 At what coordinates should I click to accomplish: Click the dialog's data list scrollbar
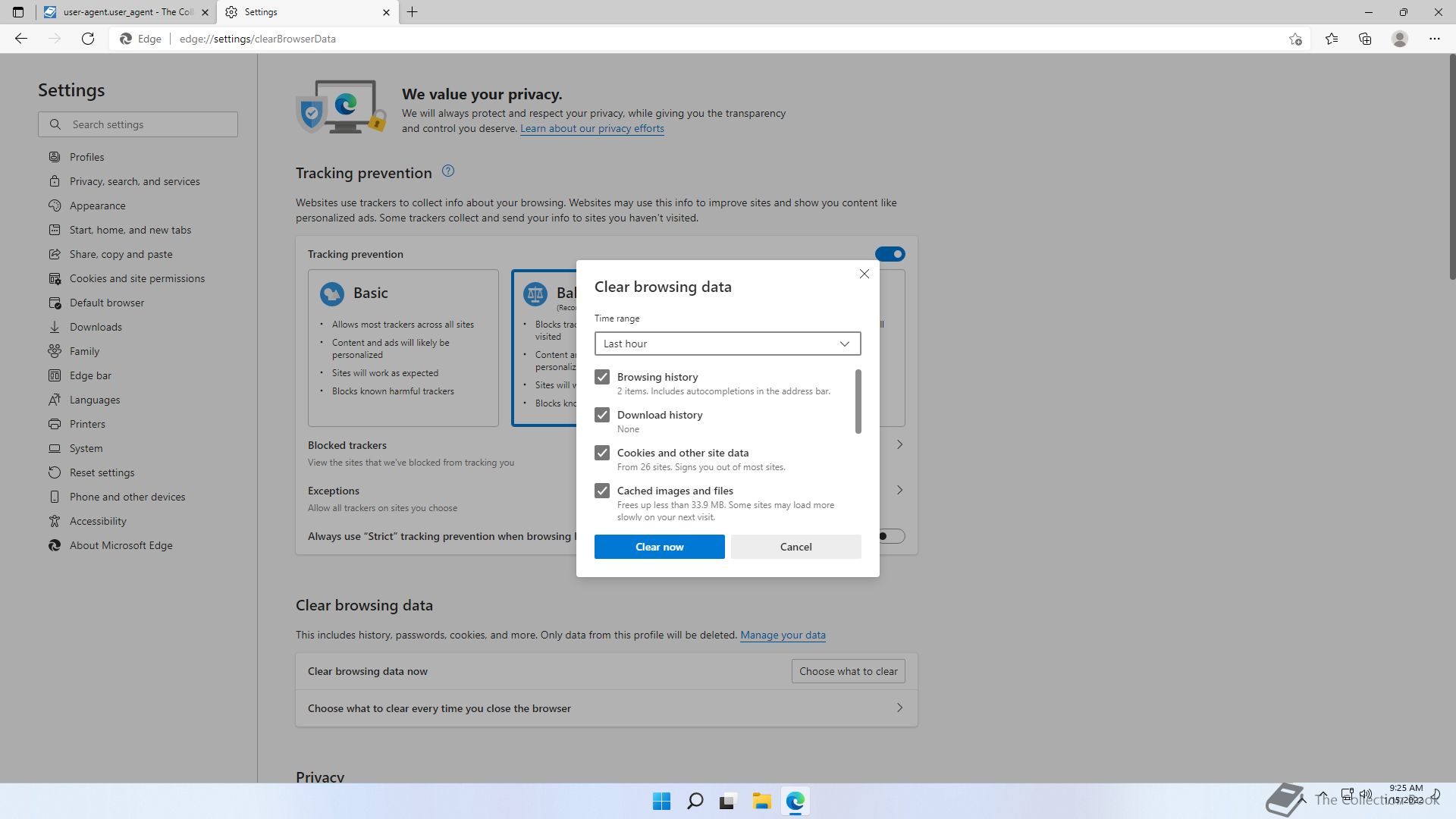point(858,402)
